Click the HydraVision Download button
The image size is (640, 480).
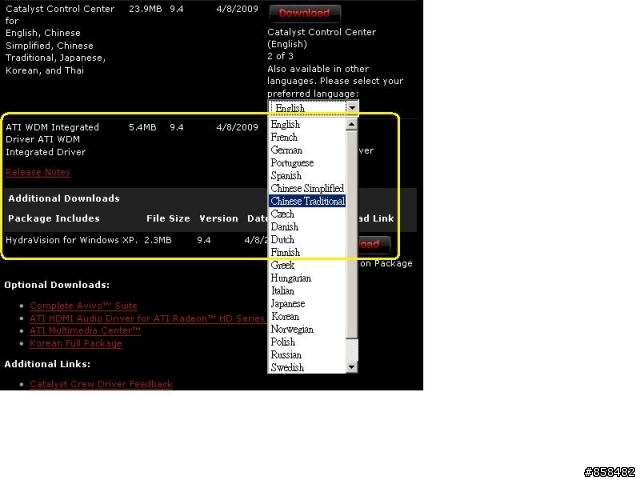[x=374, y=244]
